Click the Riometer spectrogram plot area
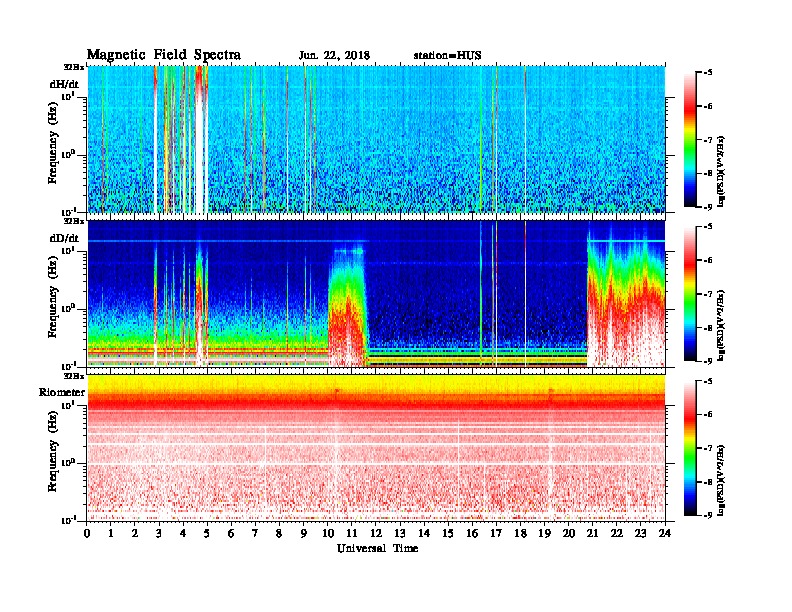 coord(376,448)
